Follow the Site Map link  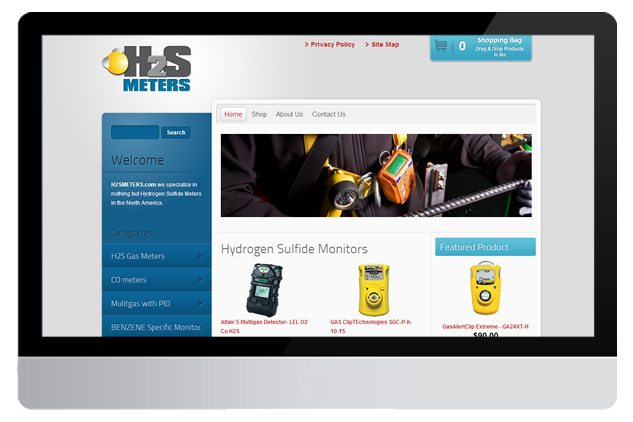pos(384,45)
